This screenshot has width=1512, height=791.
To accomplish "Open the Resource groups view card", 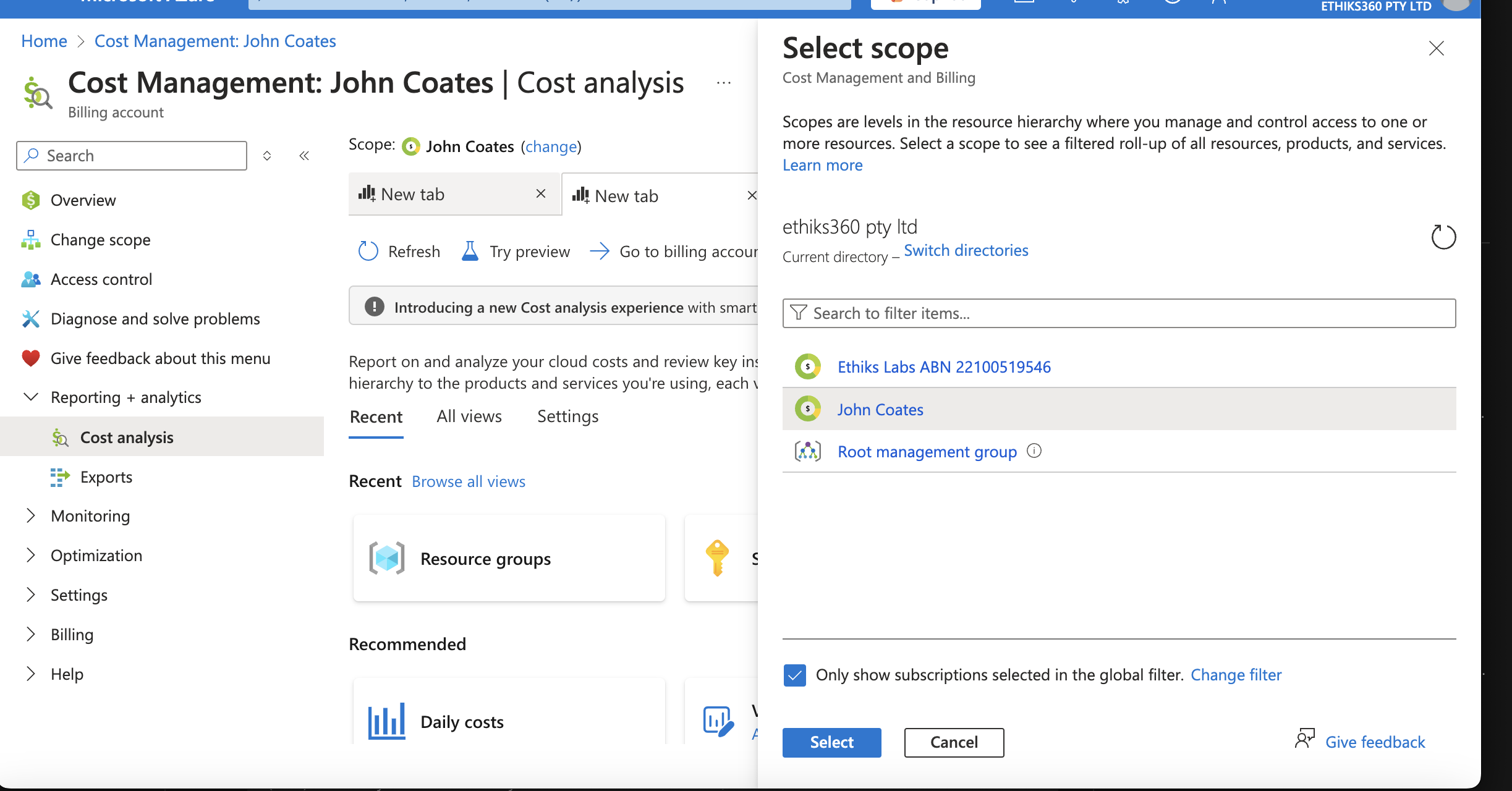I will pyautogui.click(x=509, y=559).
